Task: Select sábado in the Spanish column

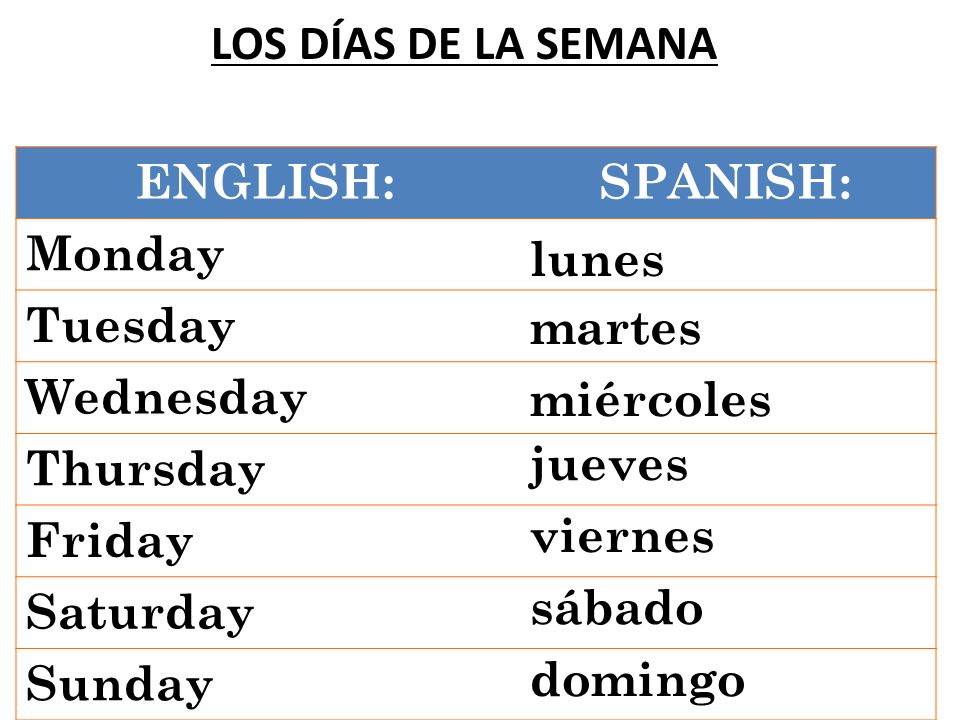Action: click(617, 607)
